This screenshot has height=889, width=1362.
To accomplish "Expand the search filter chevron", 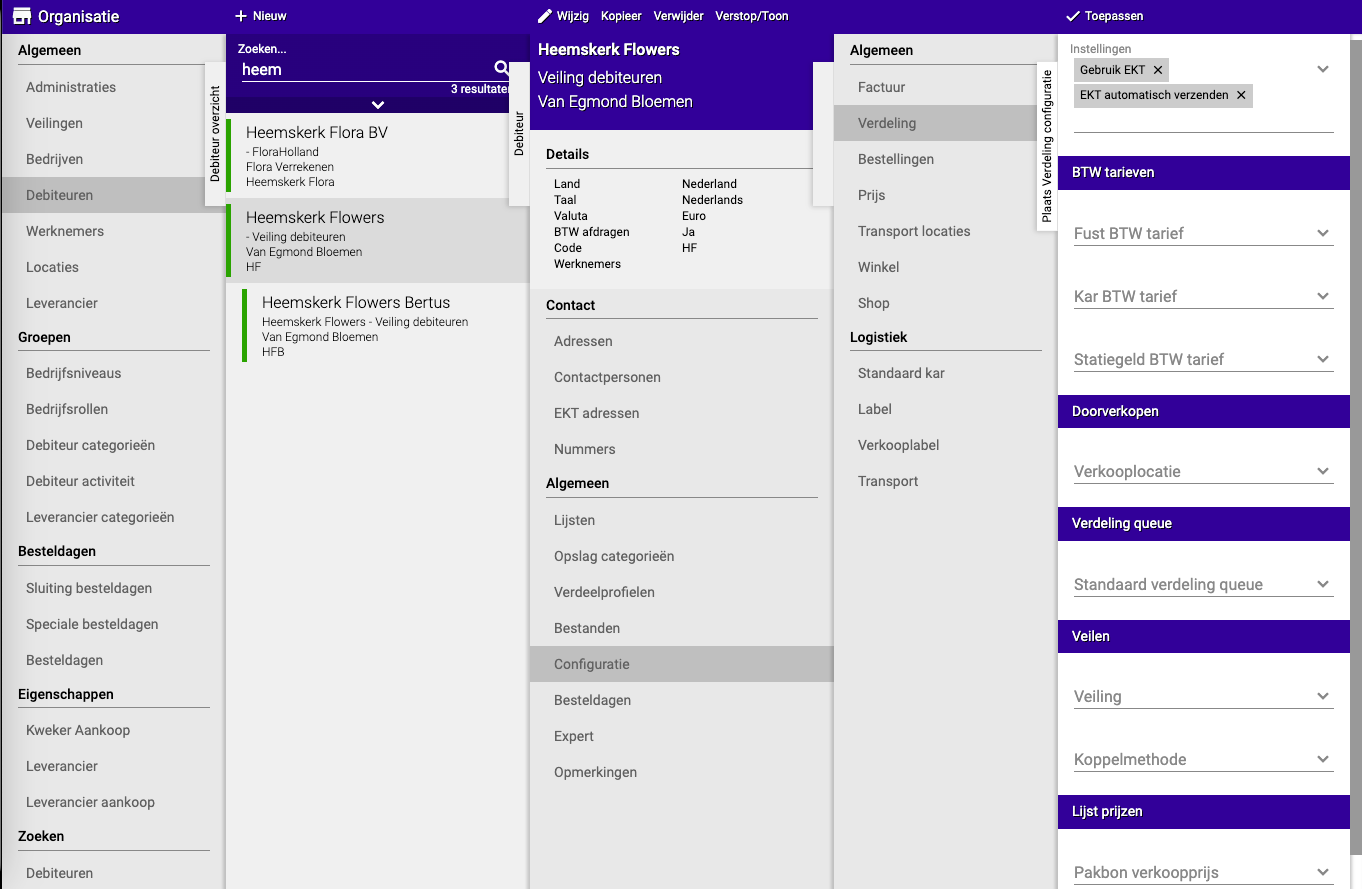I will click(378, 104).
